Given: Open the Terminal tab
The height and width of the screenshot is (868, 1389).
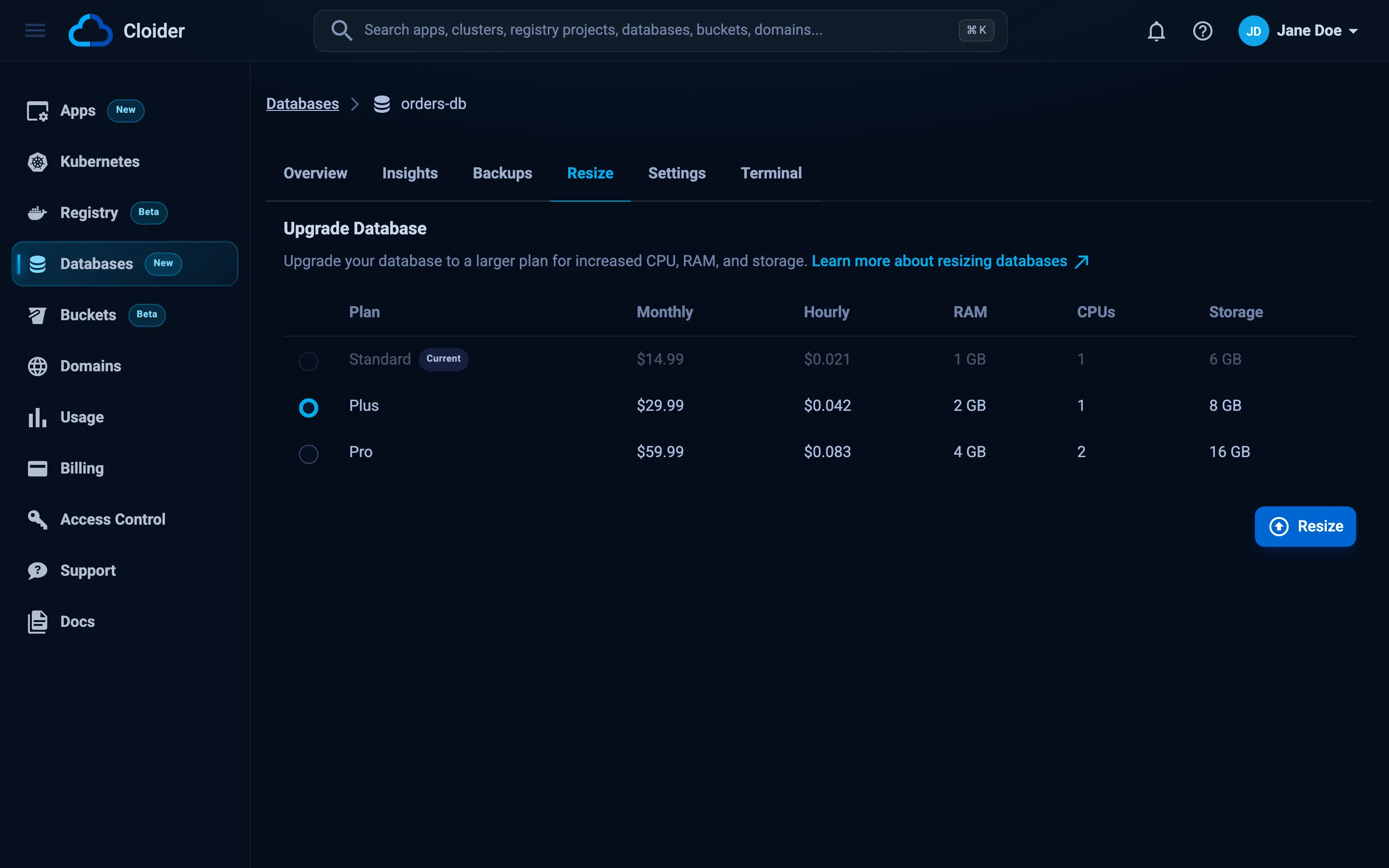Looking at the screenshot, I should [771, 174].
